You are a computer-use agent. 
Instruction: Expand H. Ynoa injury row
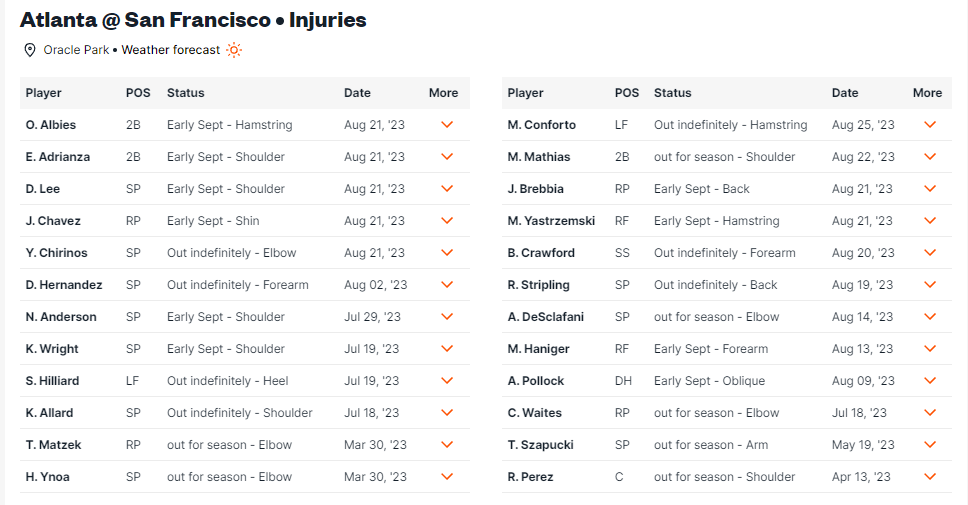(x=448, y=477)
